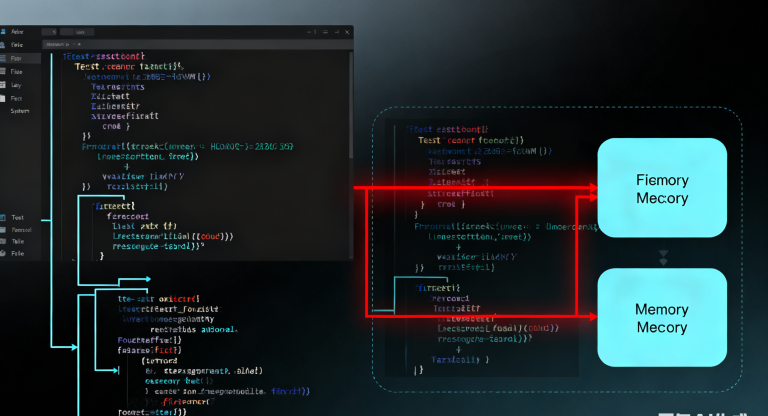Click the icon beside Test in lower sidebar
768x416 pixels.
coord(5,217)
